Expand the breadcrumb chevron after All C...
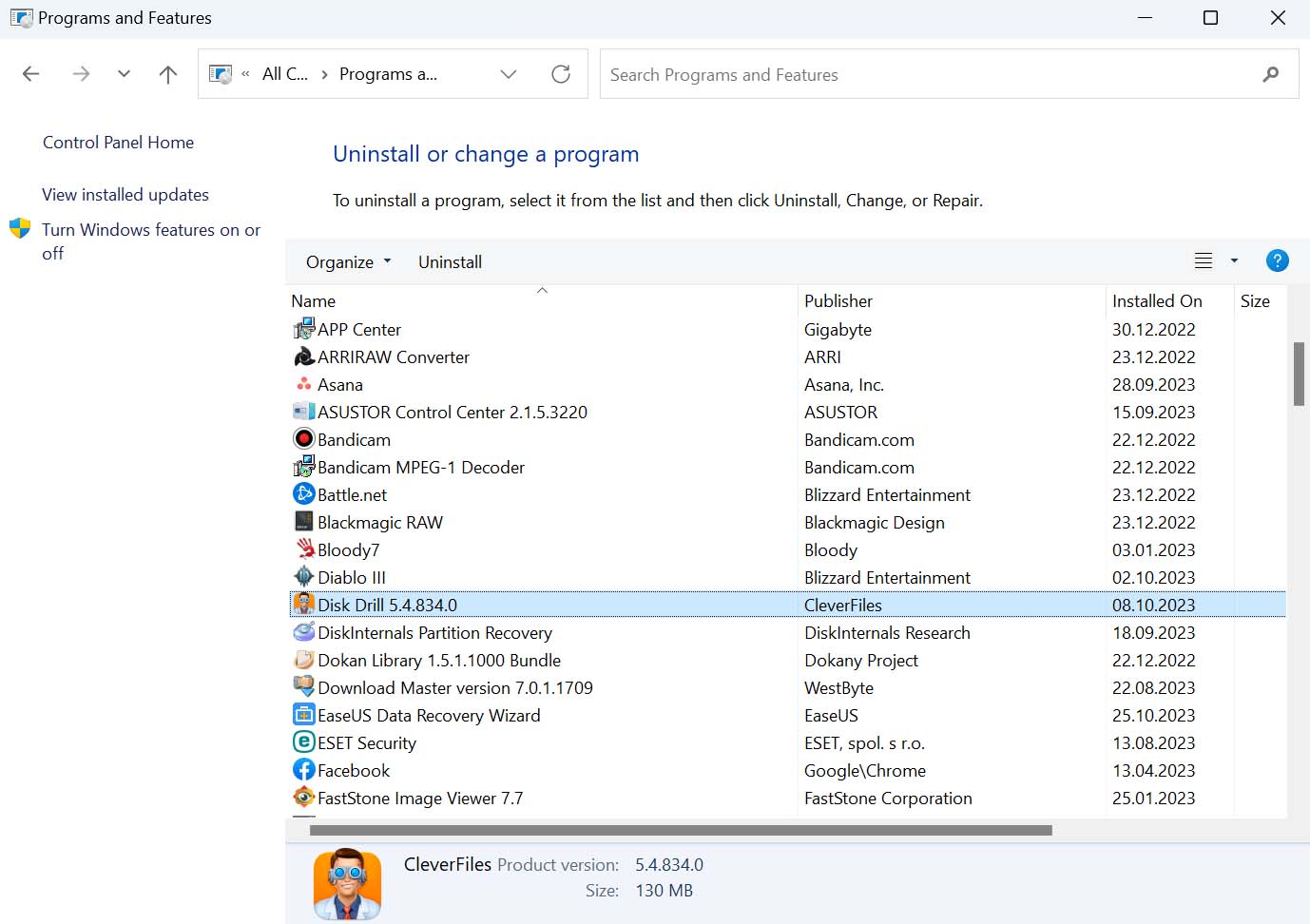The image size is (1310, 924). pos(324,74)
